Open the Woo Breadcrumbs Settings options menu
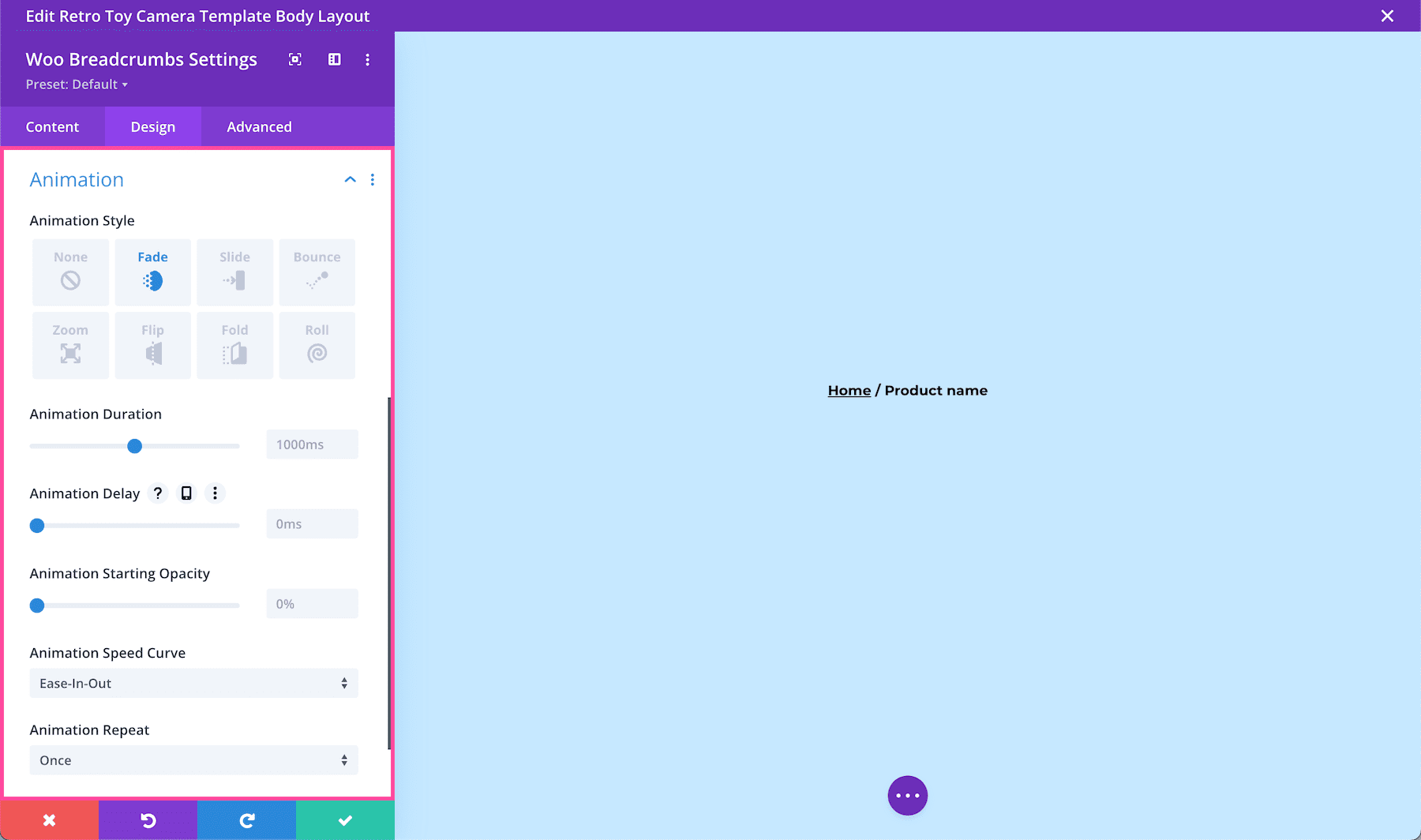The image size is (1421, 840). click(x=367, y=59)
